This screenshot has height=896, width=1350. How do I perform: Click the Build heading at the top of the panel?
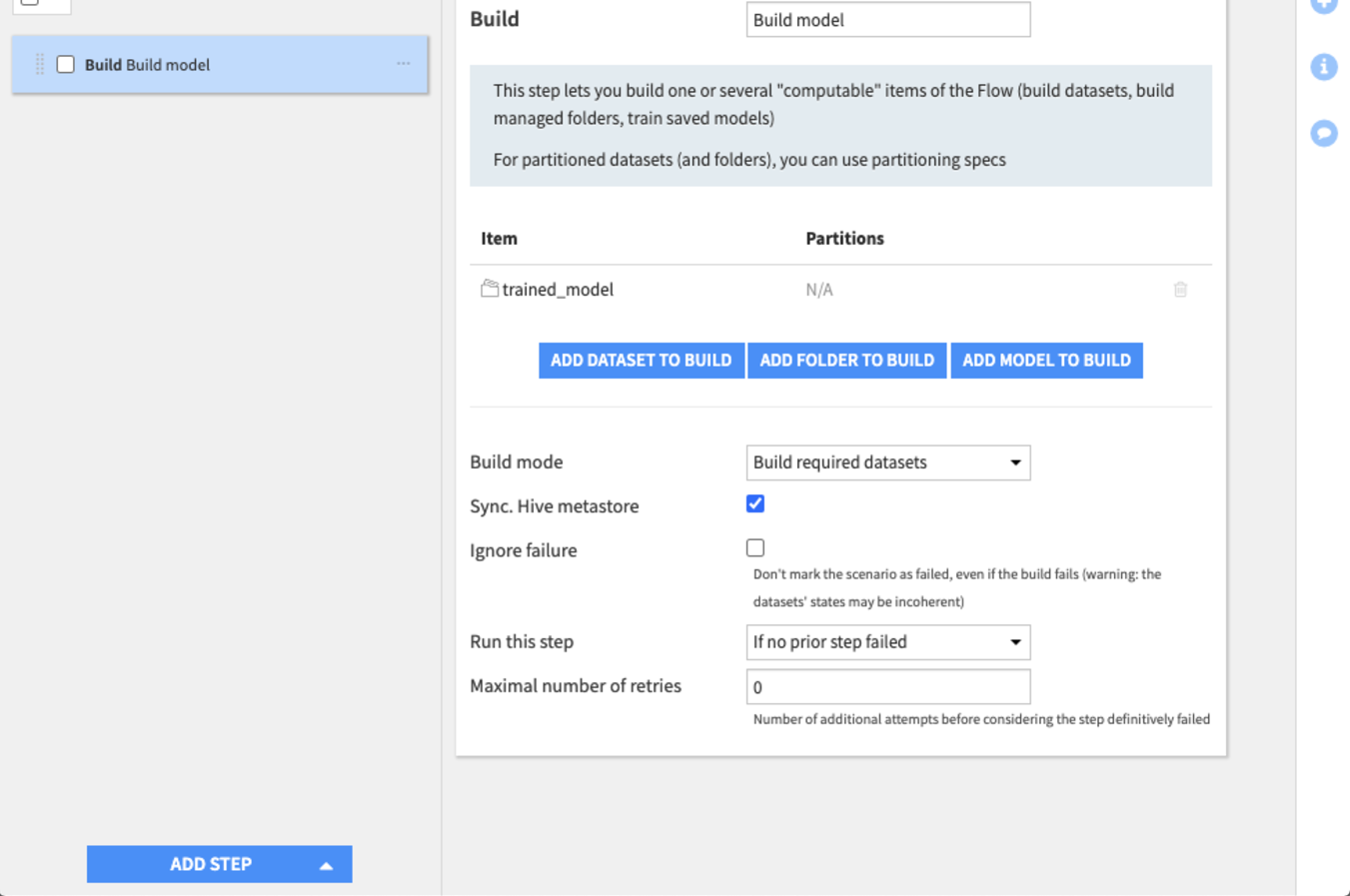click(495, 19)
